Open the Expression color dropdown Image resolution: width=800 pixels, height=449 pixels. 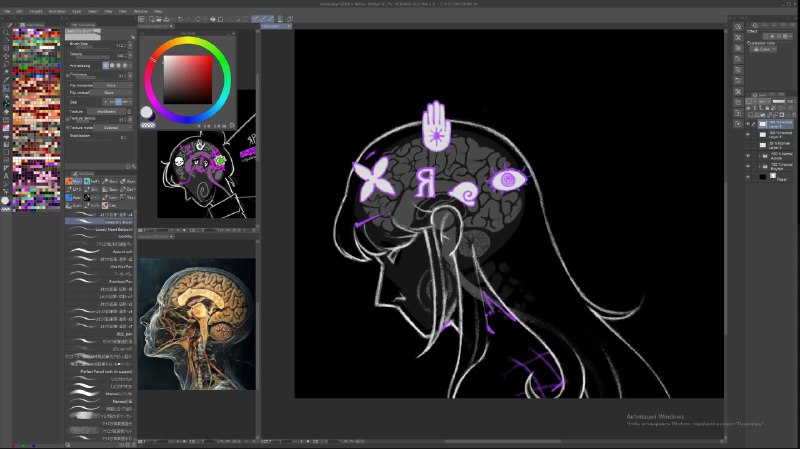765,49
